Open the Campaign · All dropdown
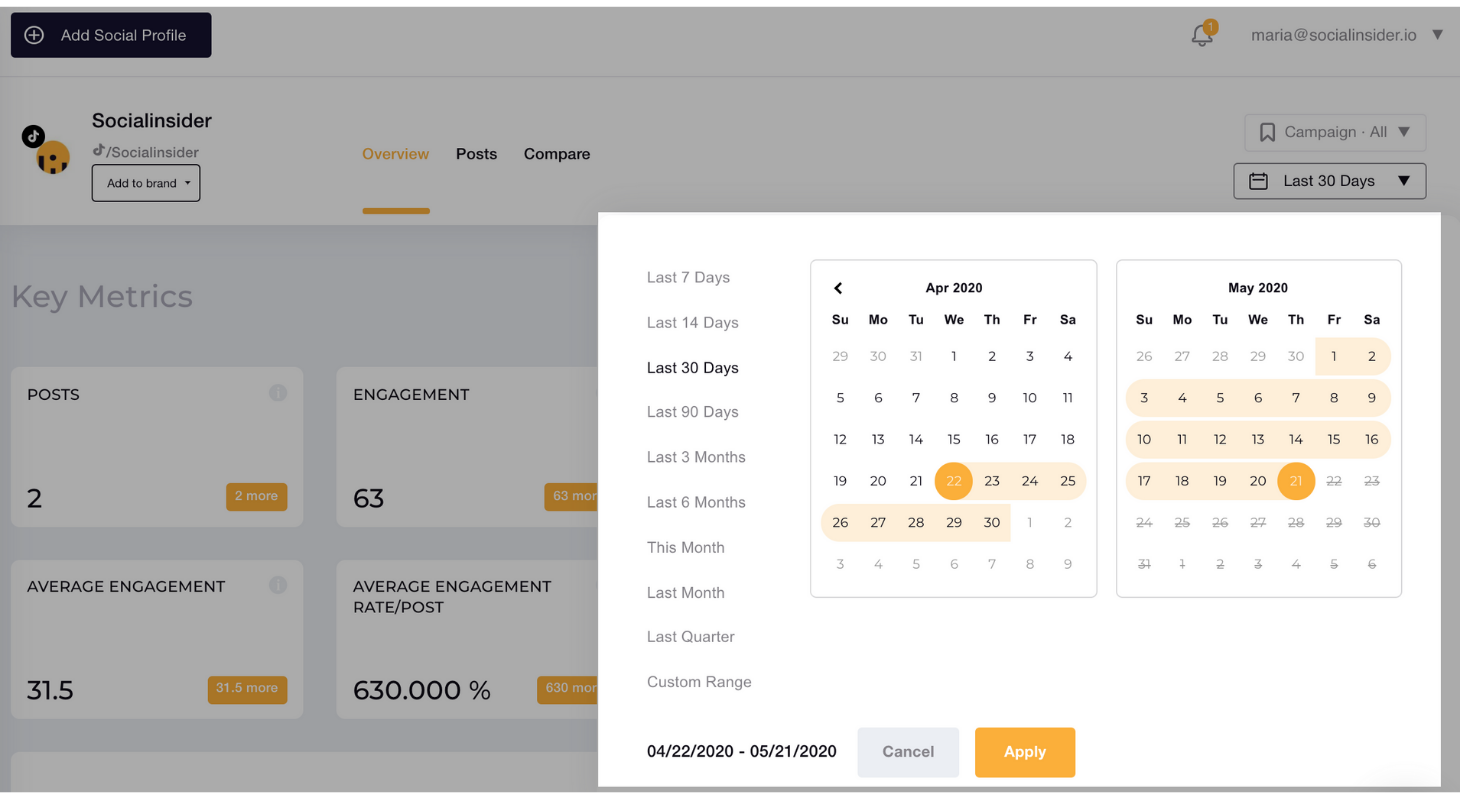 [1335, 132]
